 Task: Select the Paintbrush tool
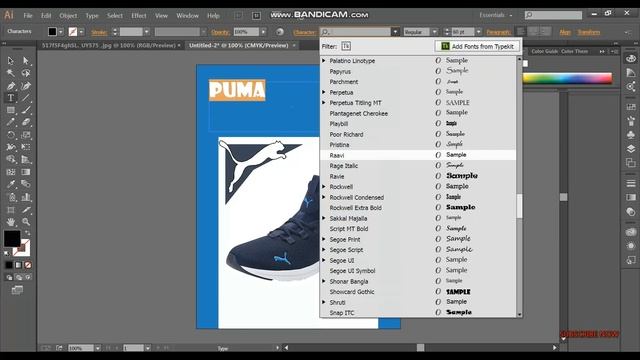(26, 110)
